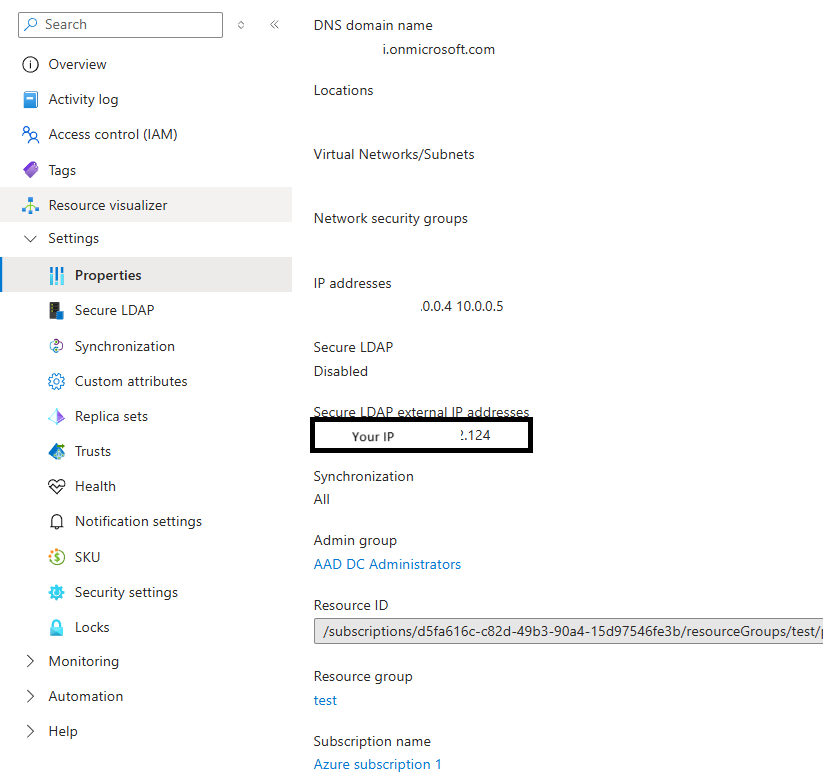The width and height of the screenshot is (823, 775).
Task: Select the Resource visualizer icon
Action: point(33,204)
